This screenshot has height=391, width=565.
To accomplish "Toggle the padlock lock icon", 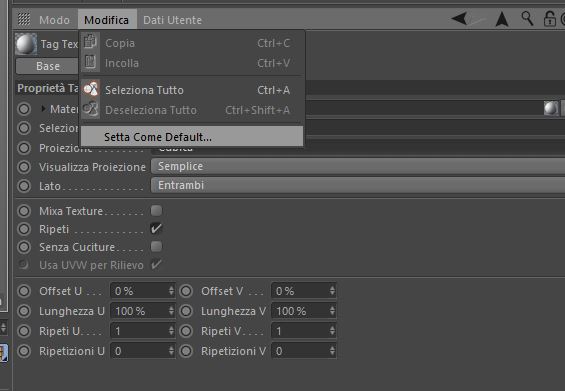I will coord(549,19).
